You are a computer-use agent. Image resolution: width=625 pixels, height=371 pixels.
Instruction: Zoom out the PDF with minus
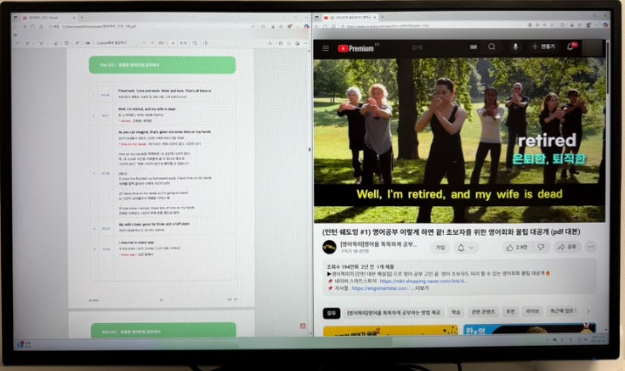point(143,43)
